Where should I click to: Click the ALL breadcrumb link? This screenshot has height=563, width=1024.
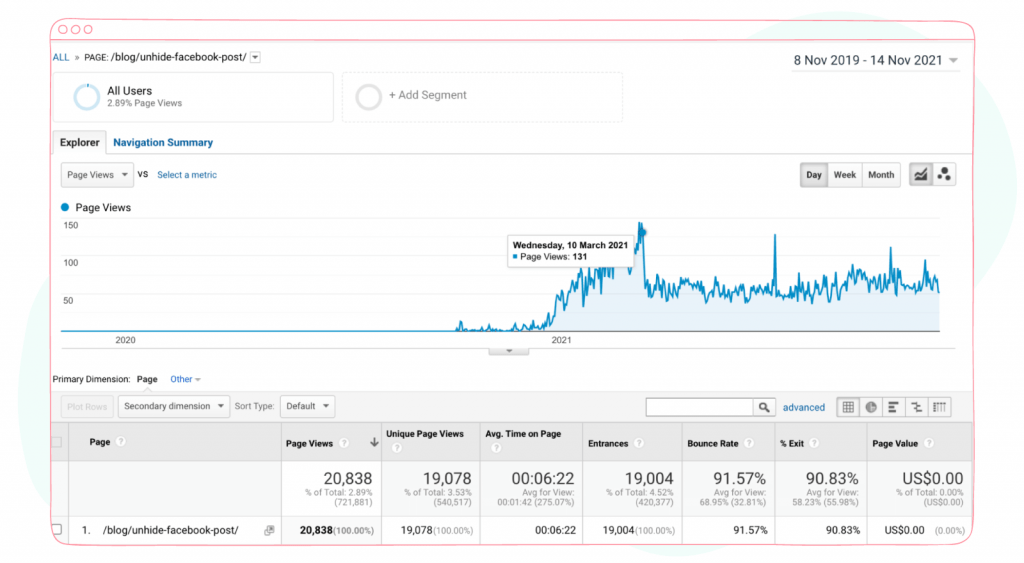61,57
